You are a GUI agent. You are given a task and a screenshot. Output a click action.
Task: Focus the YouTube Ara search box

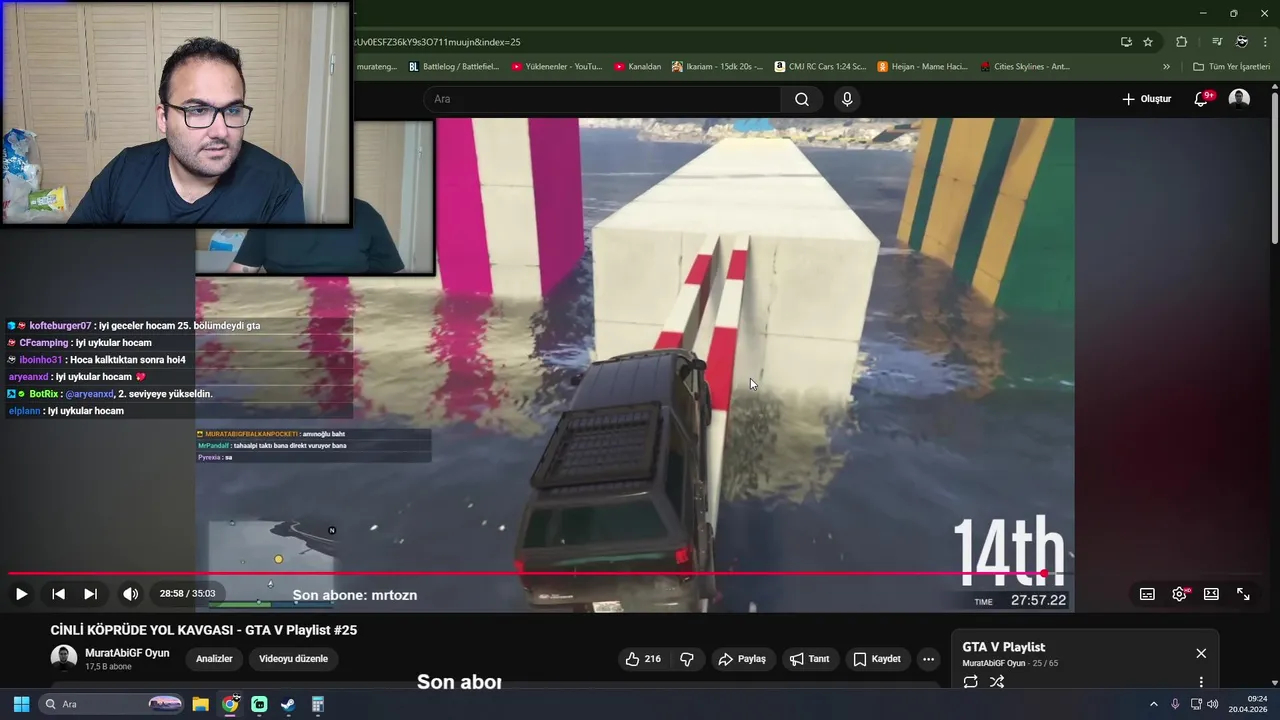tap(603, 99)
